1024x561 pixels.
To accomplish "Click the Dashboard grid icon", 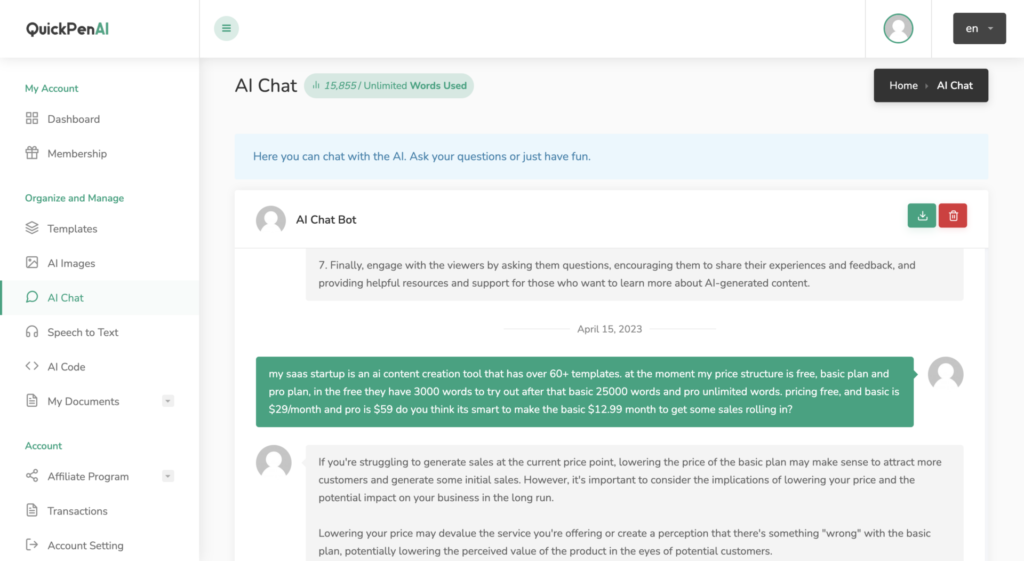I will coord(32,119).
